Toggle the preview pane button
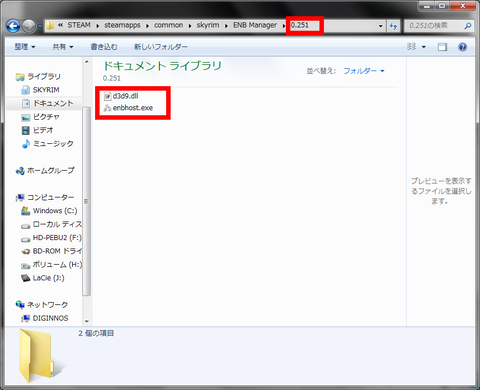The image size is (480, 390). coord(442,47)
